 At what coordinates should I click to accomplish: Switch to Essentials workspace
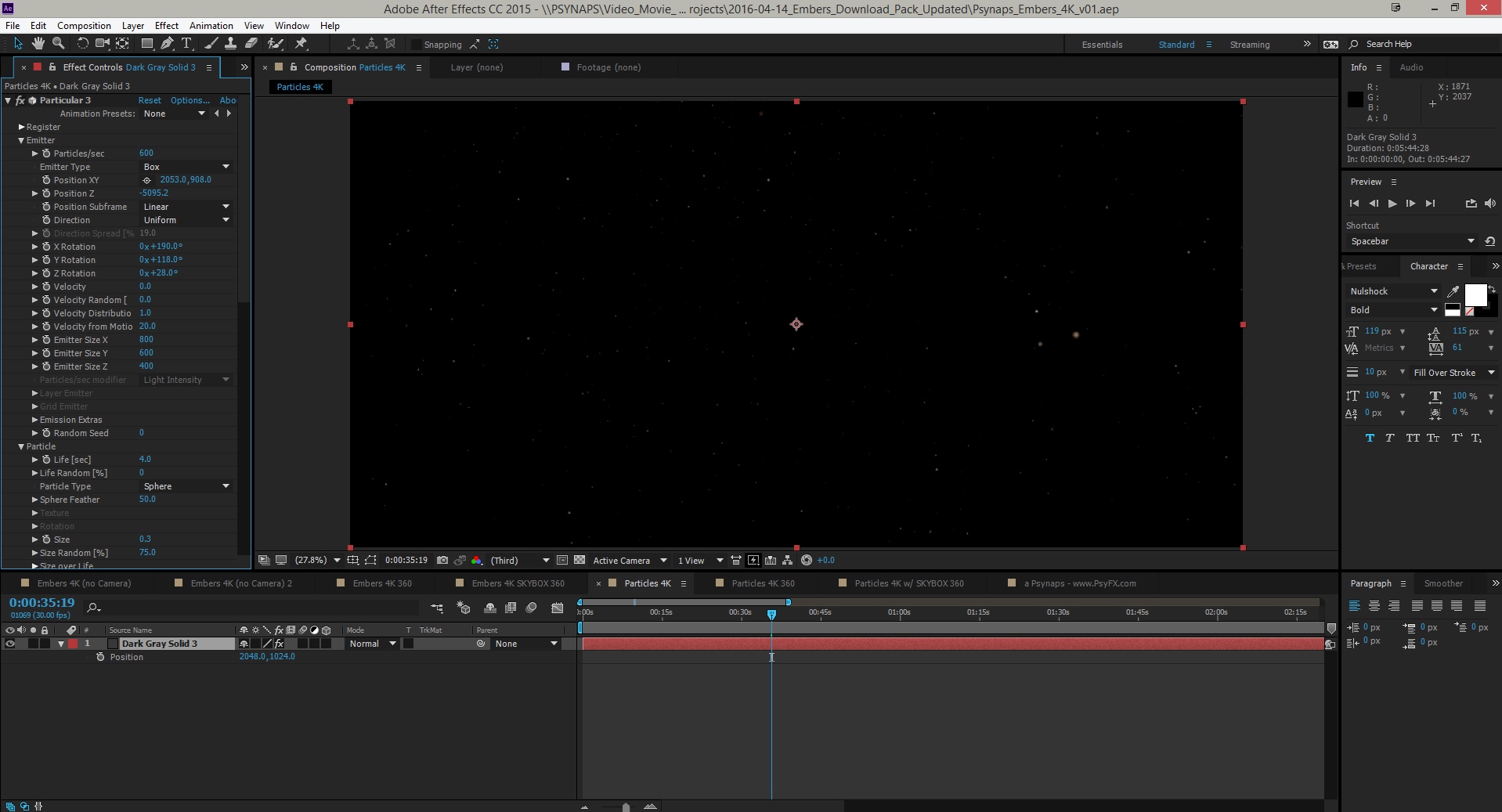(1102, 45)
